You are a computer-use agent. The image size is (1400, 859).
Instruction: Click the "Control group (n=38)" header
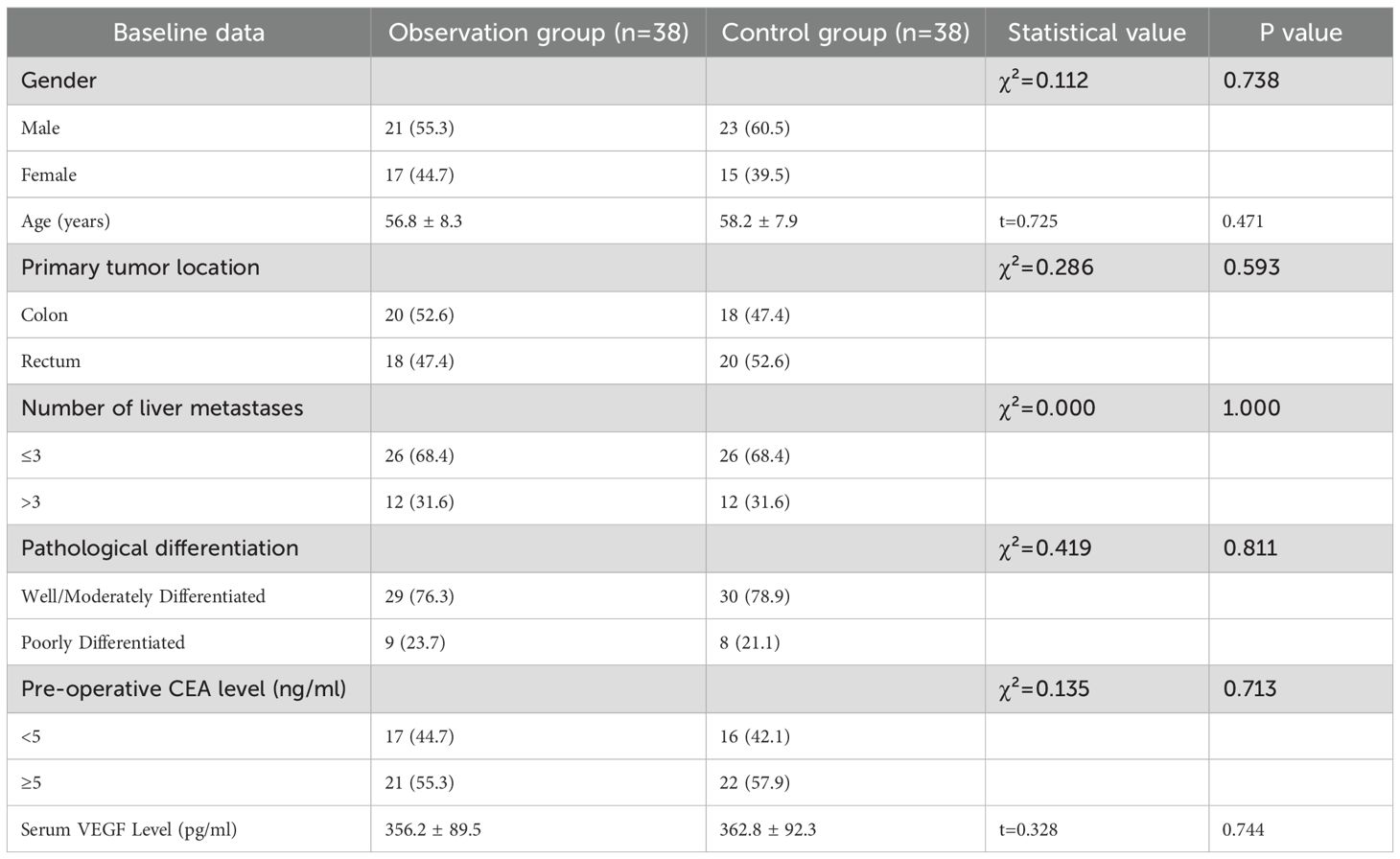coord(845,33)
